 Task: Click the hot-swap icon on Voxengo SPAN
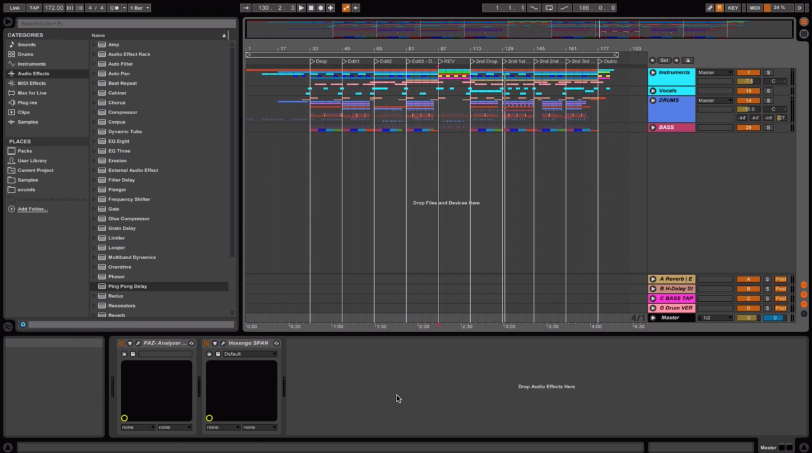tap(277, 343)
